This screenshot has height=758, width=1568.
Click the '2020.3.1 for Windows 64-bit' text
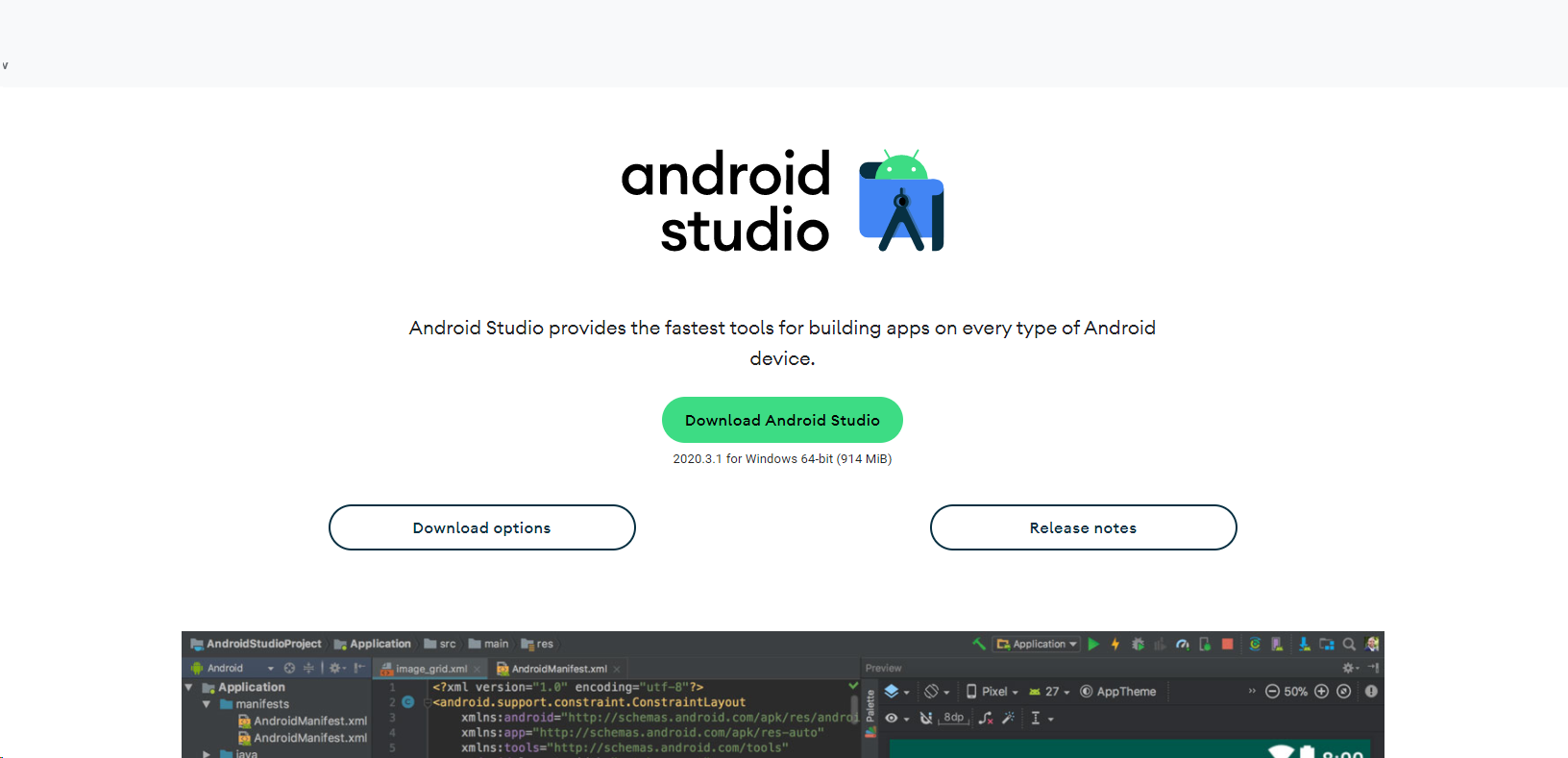[x=753, y=459]
